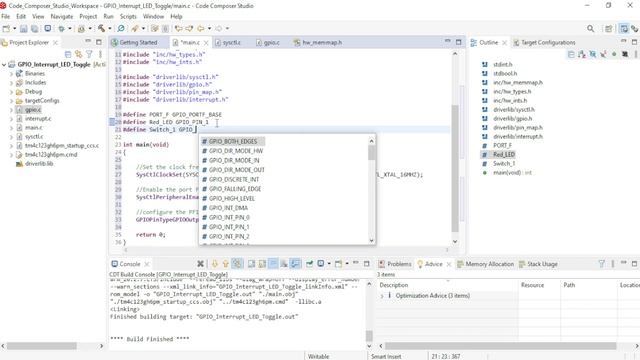Click the Debug bug toolbar icon
The height and width of the screenshot is (360, 640).
click(62, 29)
